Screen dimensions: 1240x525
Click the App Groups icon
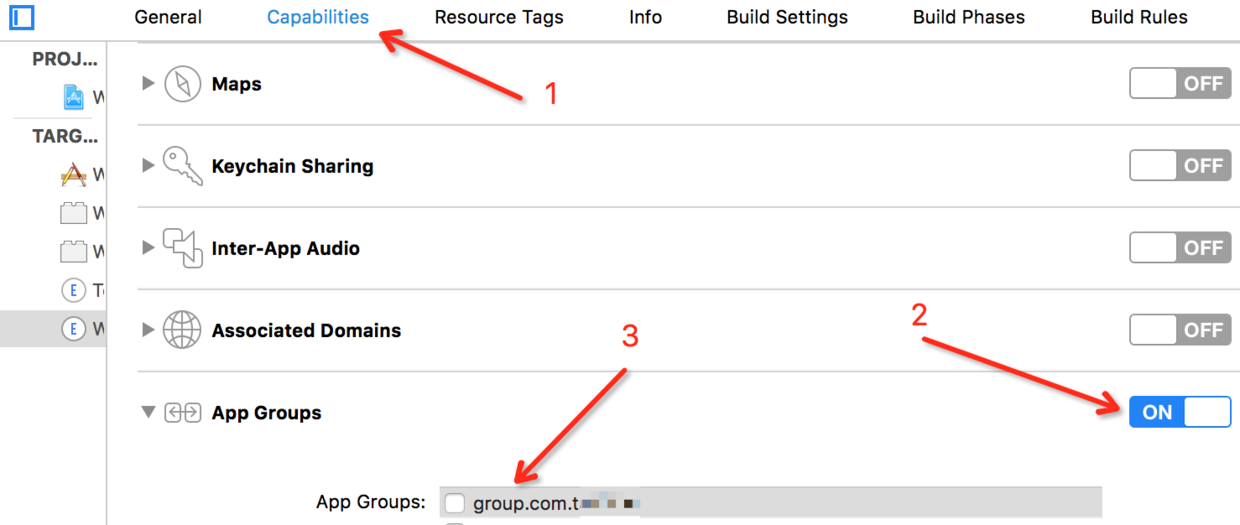(183, 412)
